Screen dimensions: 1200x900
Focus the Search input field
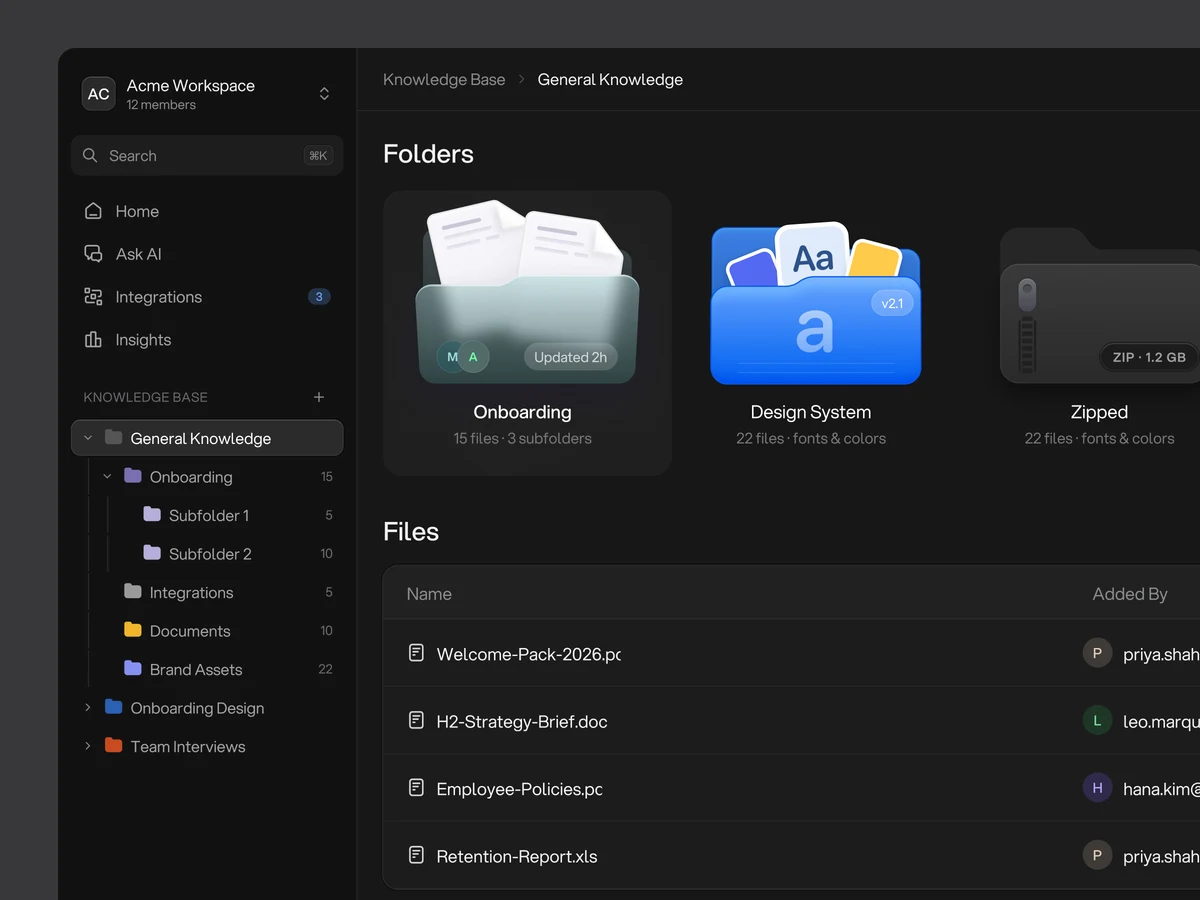(x=207, y=156)
